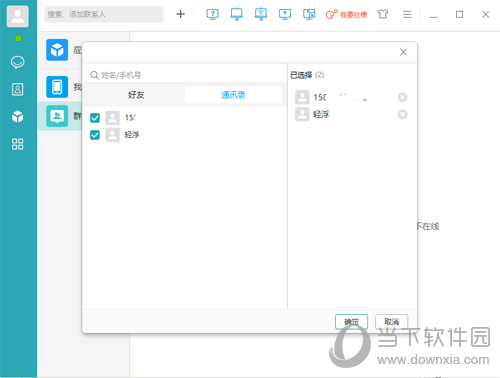
Task: Click 轻浮 name in selected panel
Action: coord(321,114)
